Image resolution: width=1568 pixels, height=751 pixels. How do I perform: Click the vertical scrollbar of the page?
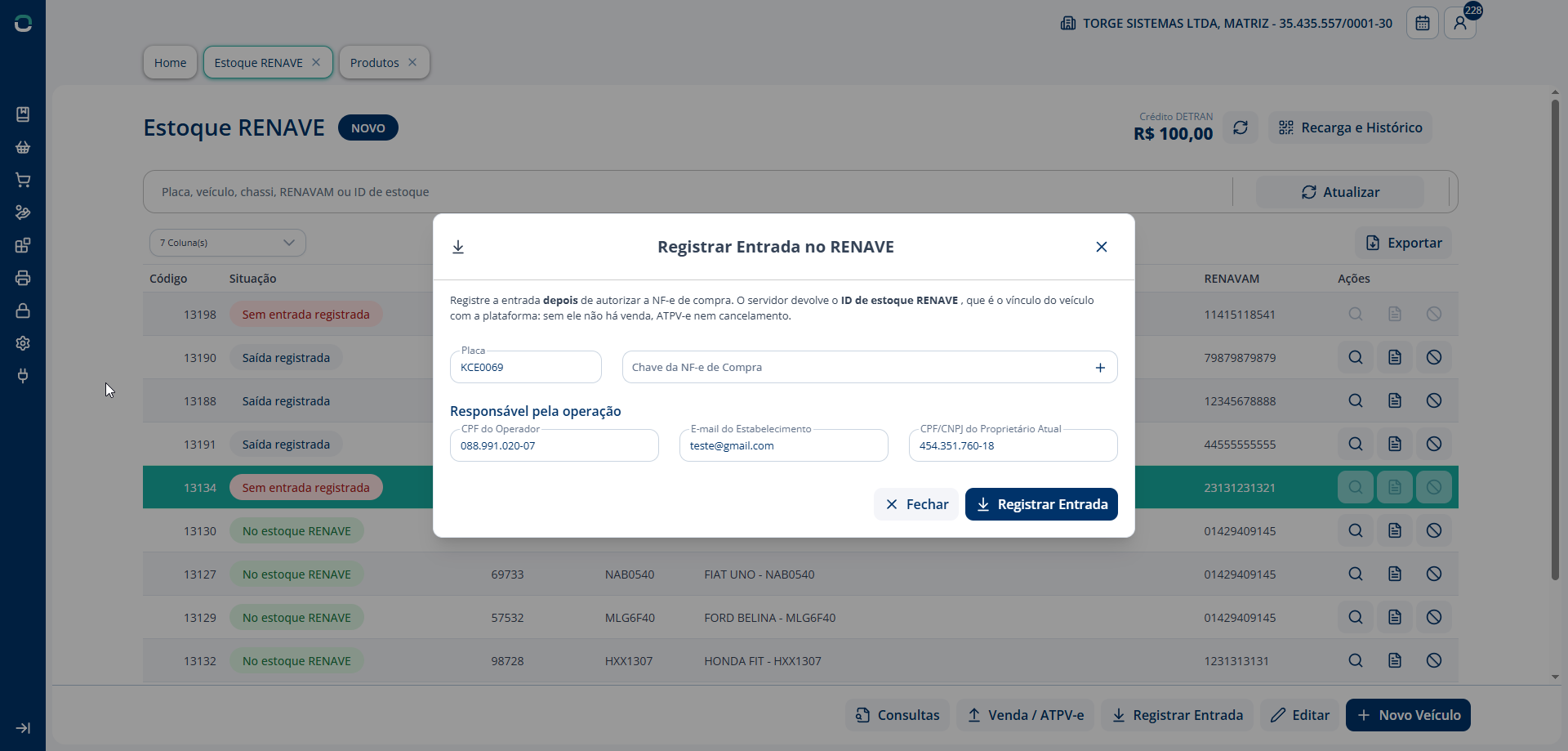[x=1555, y=339]
